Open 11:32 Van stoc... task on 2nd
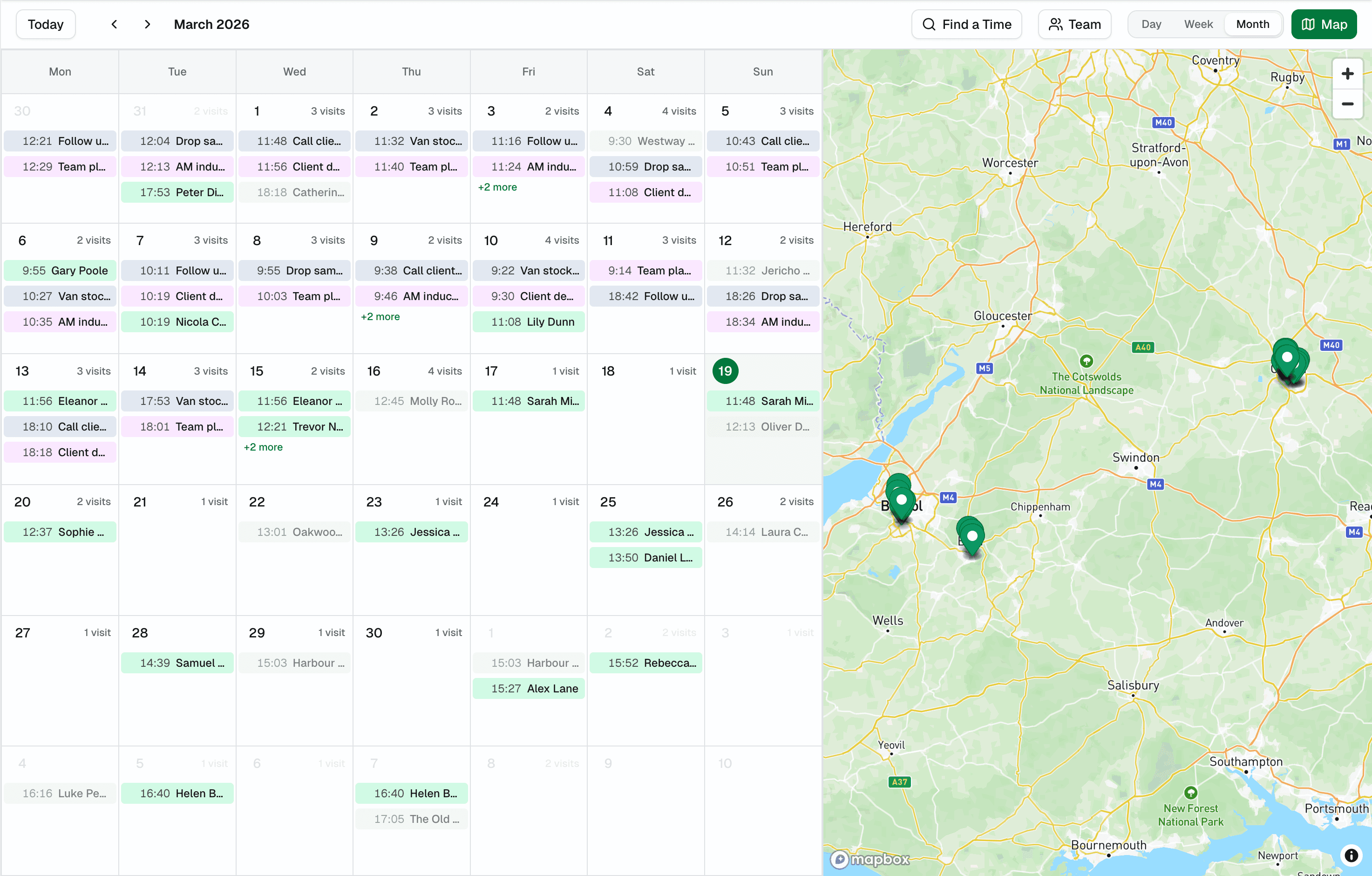The image size is (1372, 876). [x=411, y=141]
